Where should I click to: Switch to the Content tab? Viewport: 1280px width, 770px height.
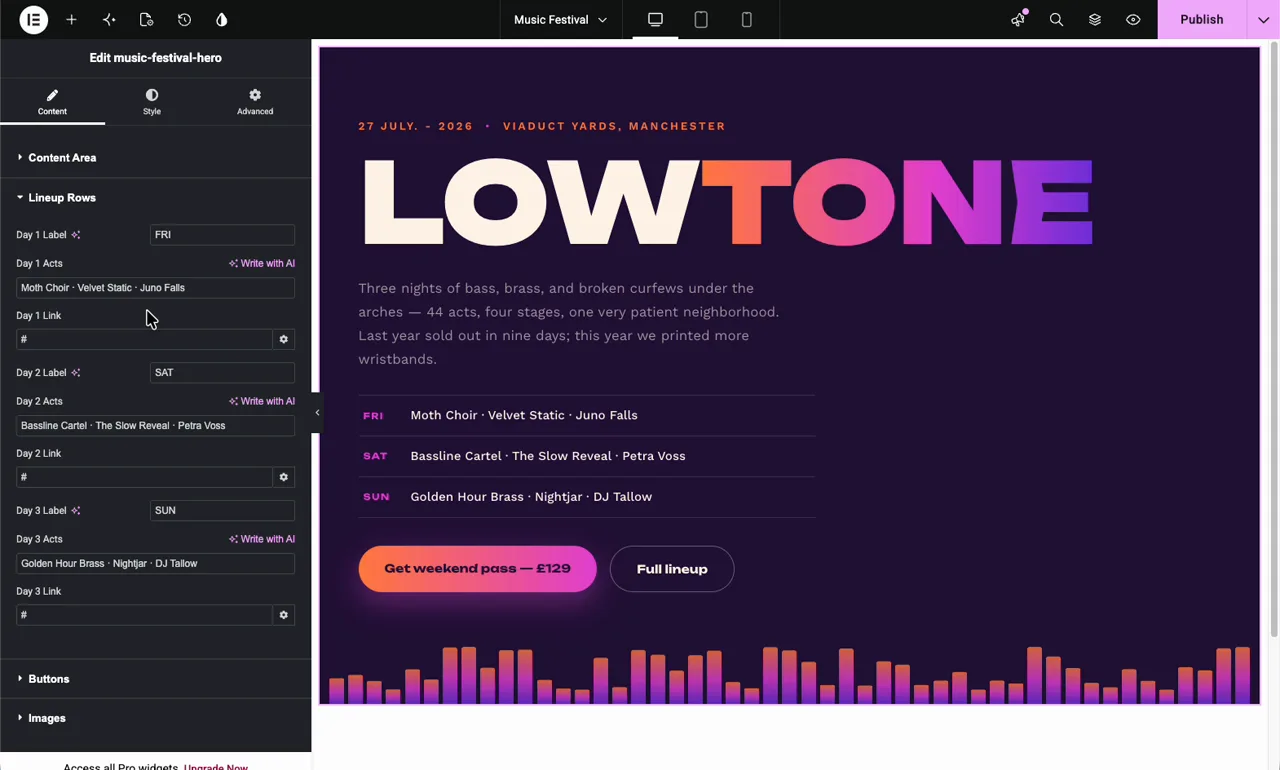(52, 101)
